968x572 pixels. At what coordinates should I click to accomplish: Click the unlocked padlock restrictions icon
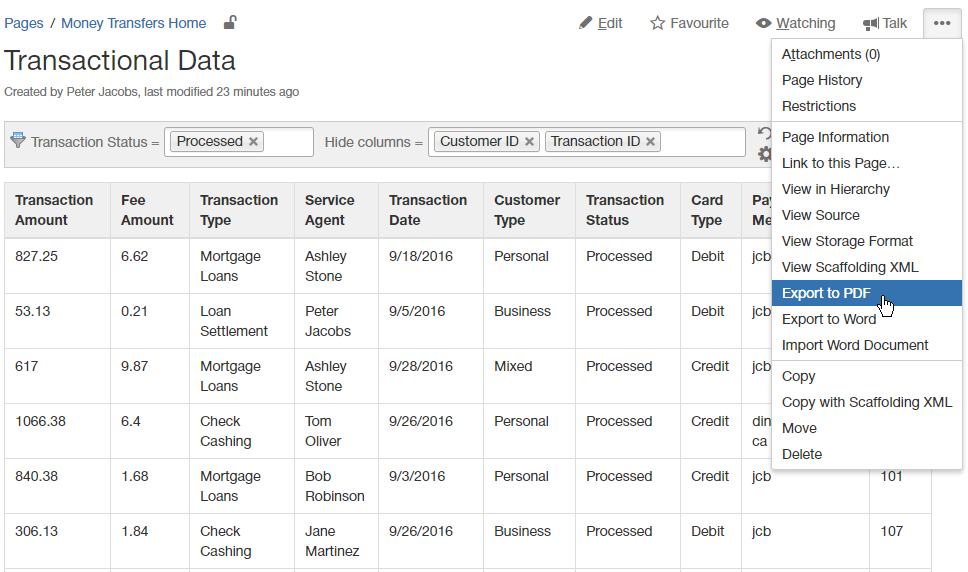pyautogui.click(x=230, y=23)
